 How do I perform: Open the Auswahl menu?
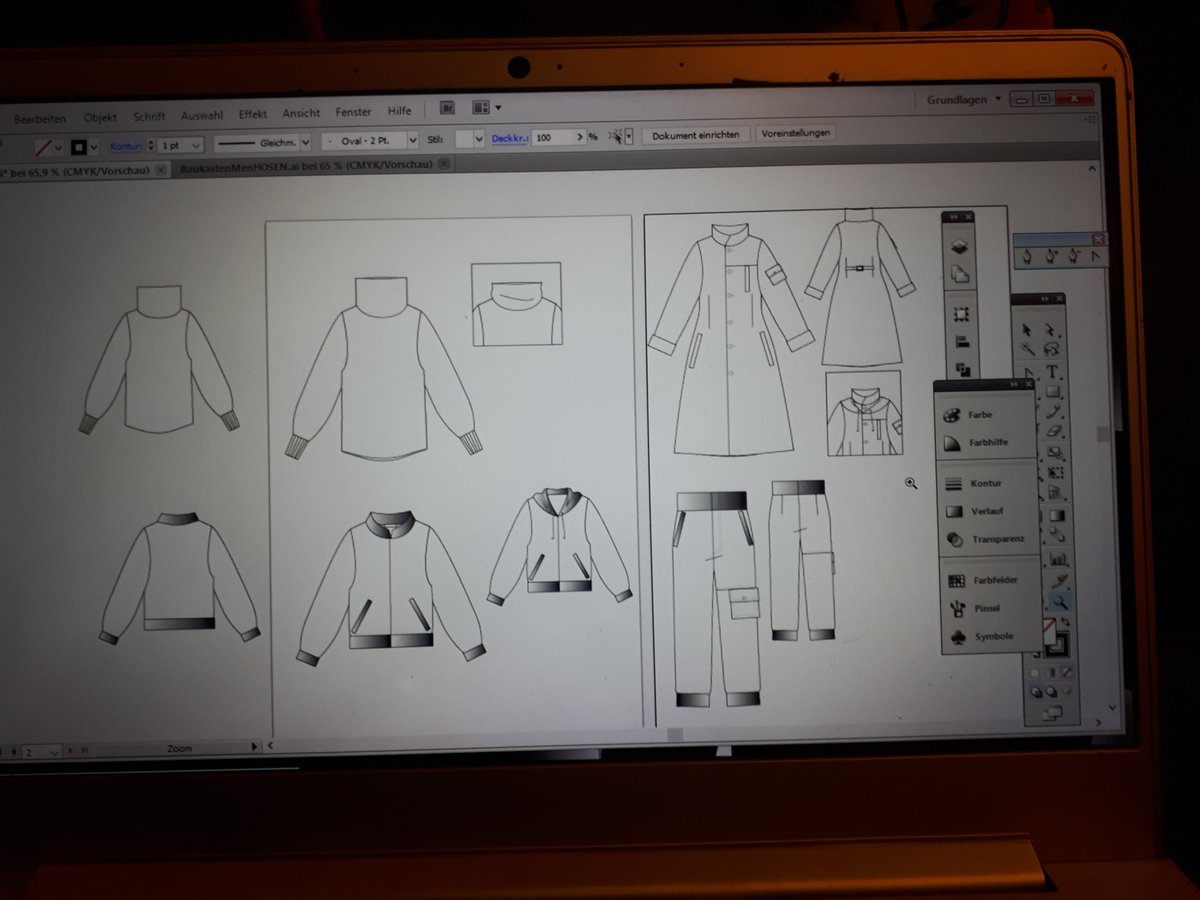pyautogui.click(x=202, y=115)
